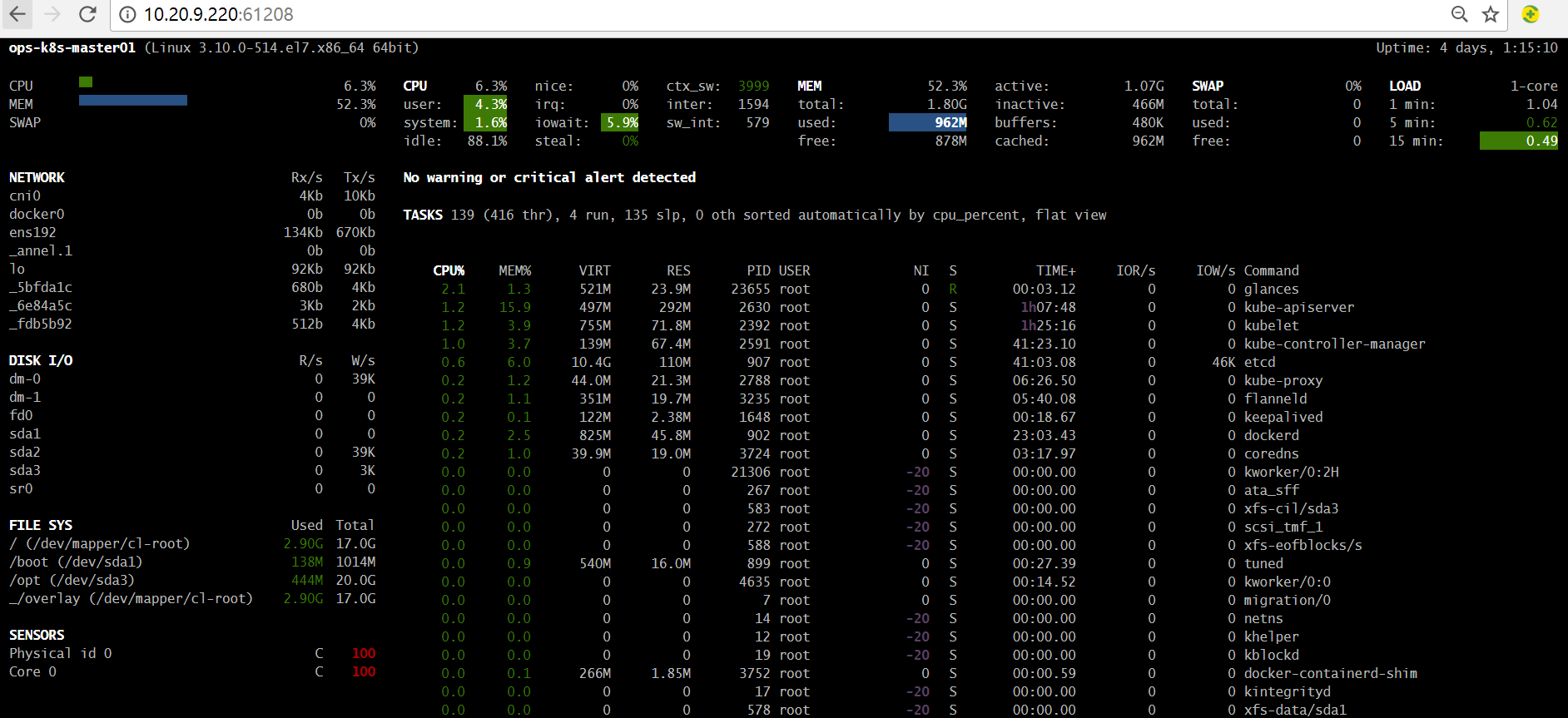The width and height of the screenshot is (1568, 718).
Task: Click the browser forward arrow
Action: [52, 14]
